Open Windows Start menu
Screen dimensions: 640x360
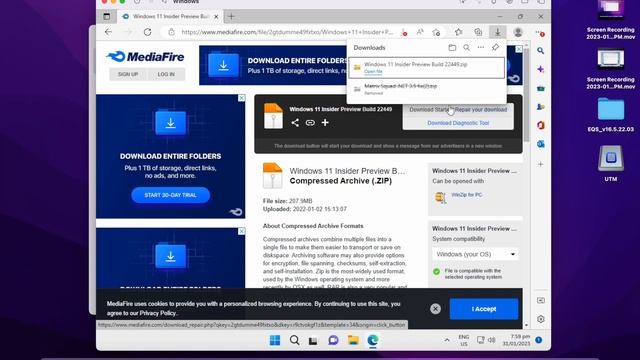275,340
